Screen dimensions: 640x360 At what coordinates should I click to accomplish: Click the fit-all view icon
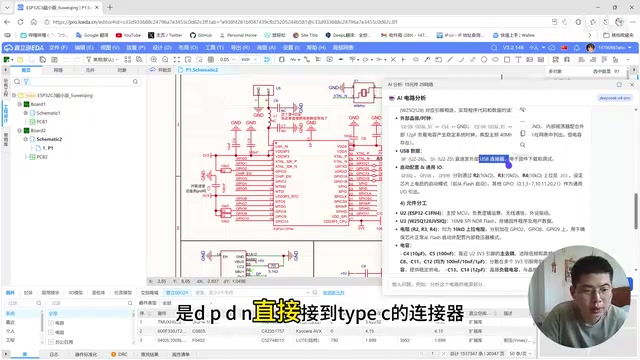[177, 60]
